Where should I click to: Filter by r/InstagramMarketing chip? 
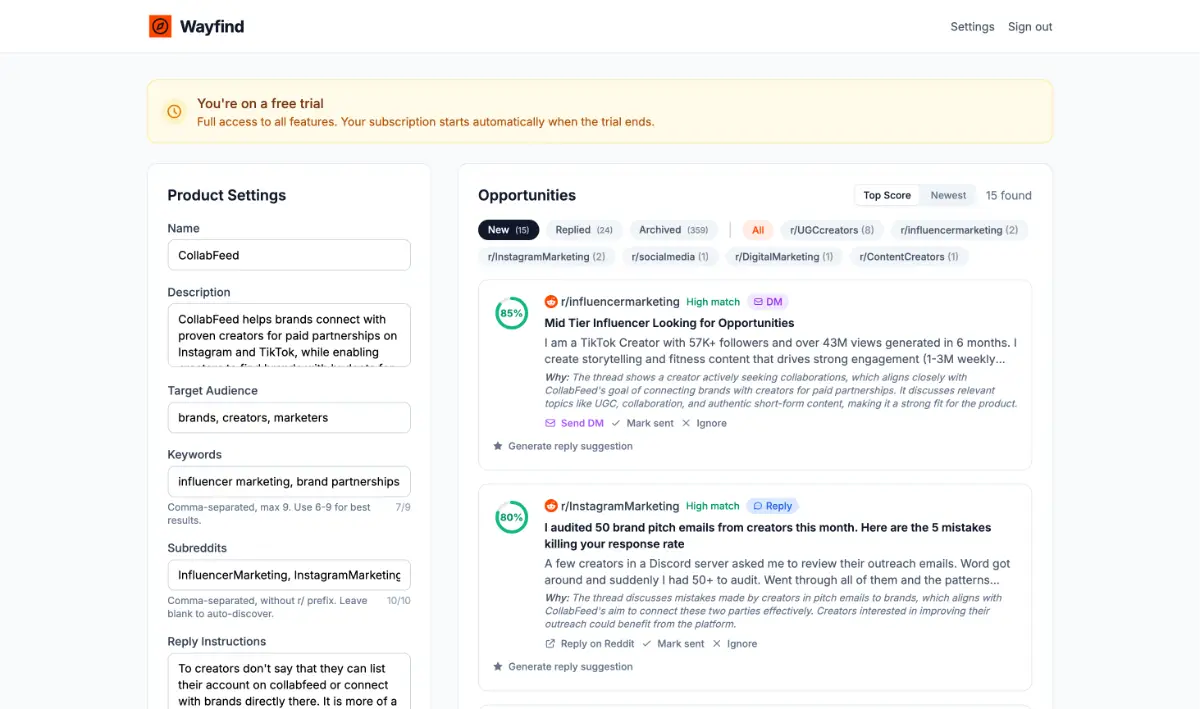click(x=547, y=257)
